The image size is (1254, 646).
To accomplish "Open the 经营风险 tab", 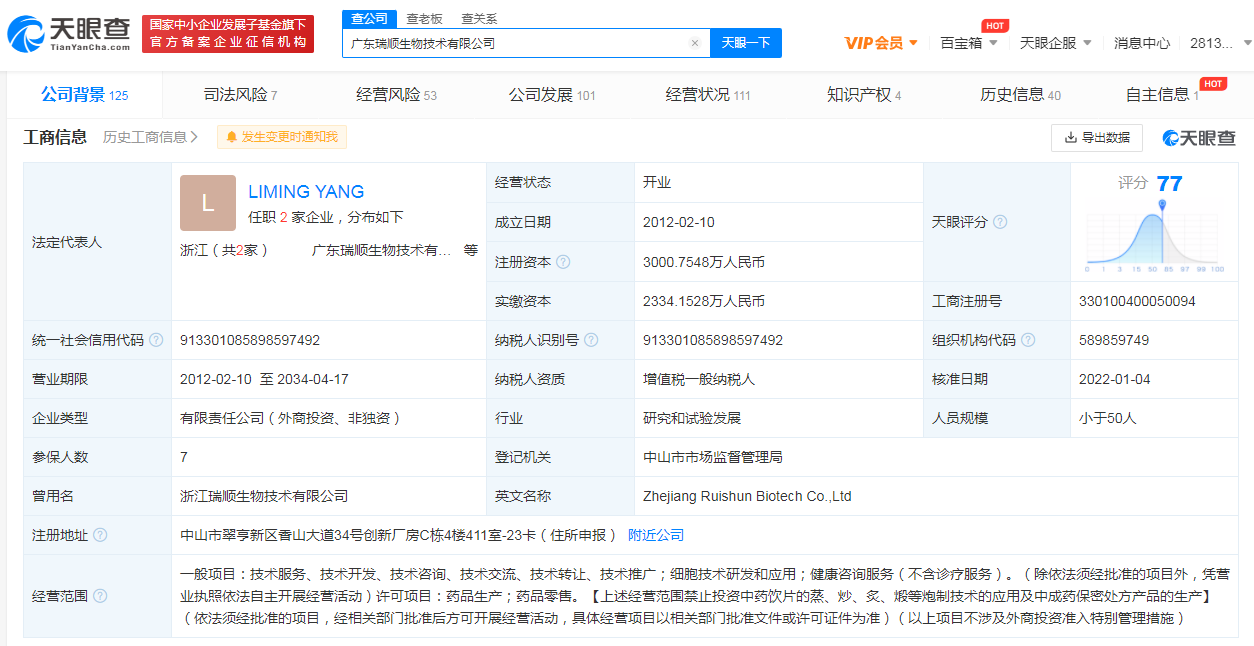I will [x=397, y=95].
